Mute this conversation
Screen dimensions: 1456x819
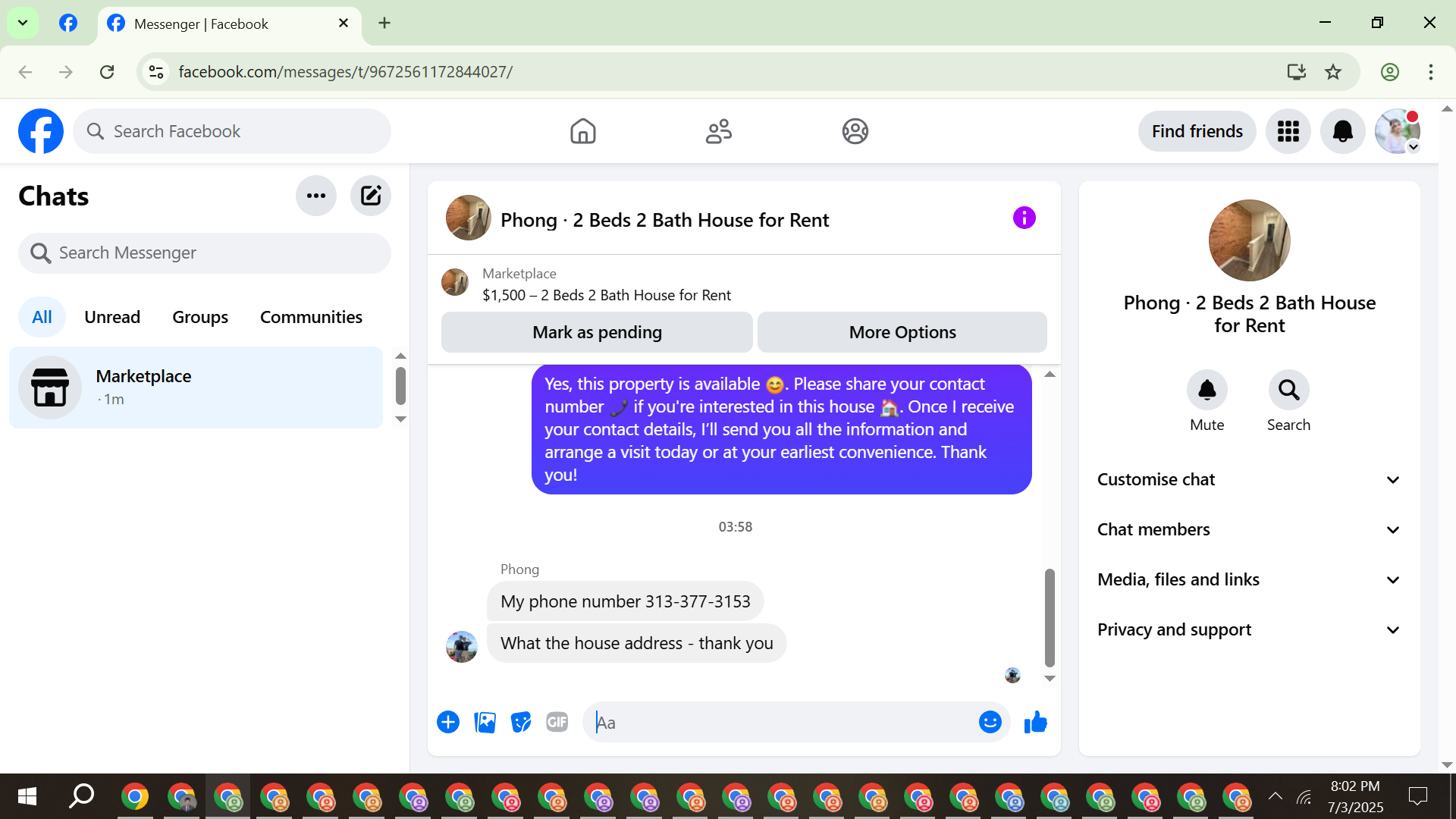tap(1207, 391)
